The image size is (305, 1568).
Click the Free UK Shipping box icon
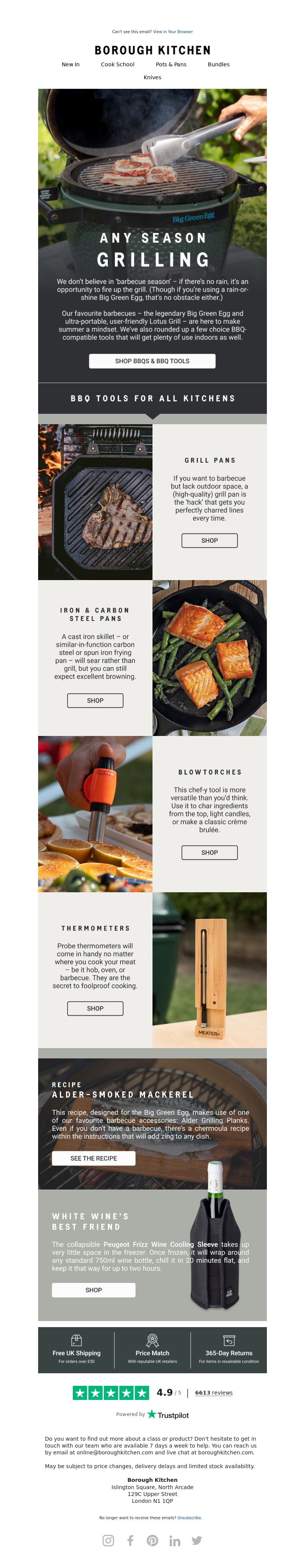pyautogui.click(x=77, y=1340)
